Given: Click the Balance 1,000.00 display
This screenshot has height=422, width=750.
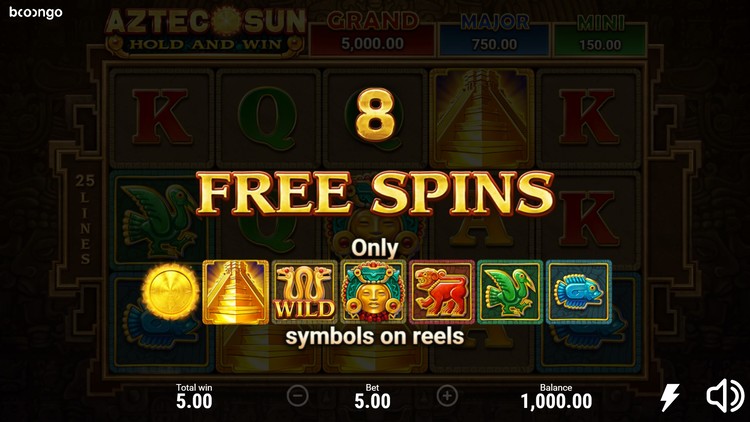Looking at the screenshot, I should coord(556,397).
